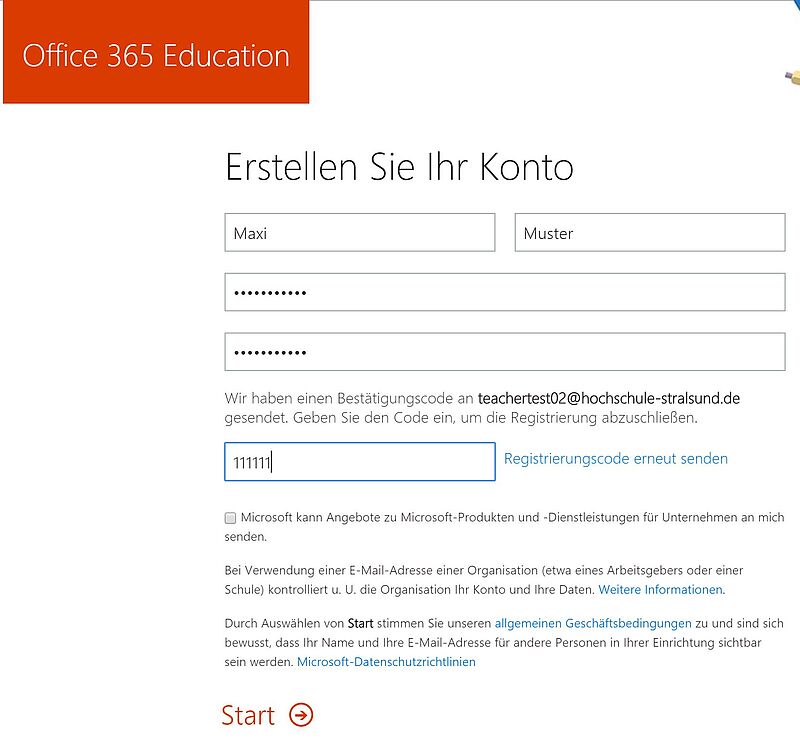The width and height of the screenshot is (800, 747).
Task: Select the last name field containing Muster
Action: point(649,233)
